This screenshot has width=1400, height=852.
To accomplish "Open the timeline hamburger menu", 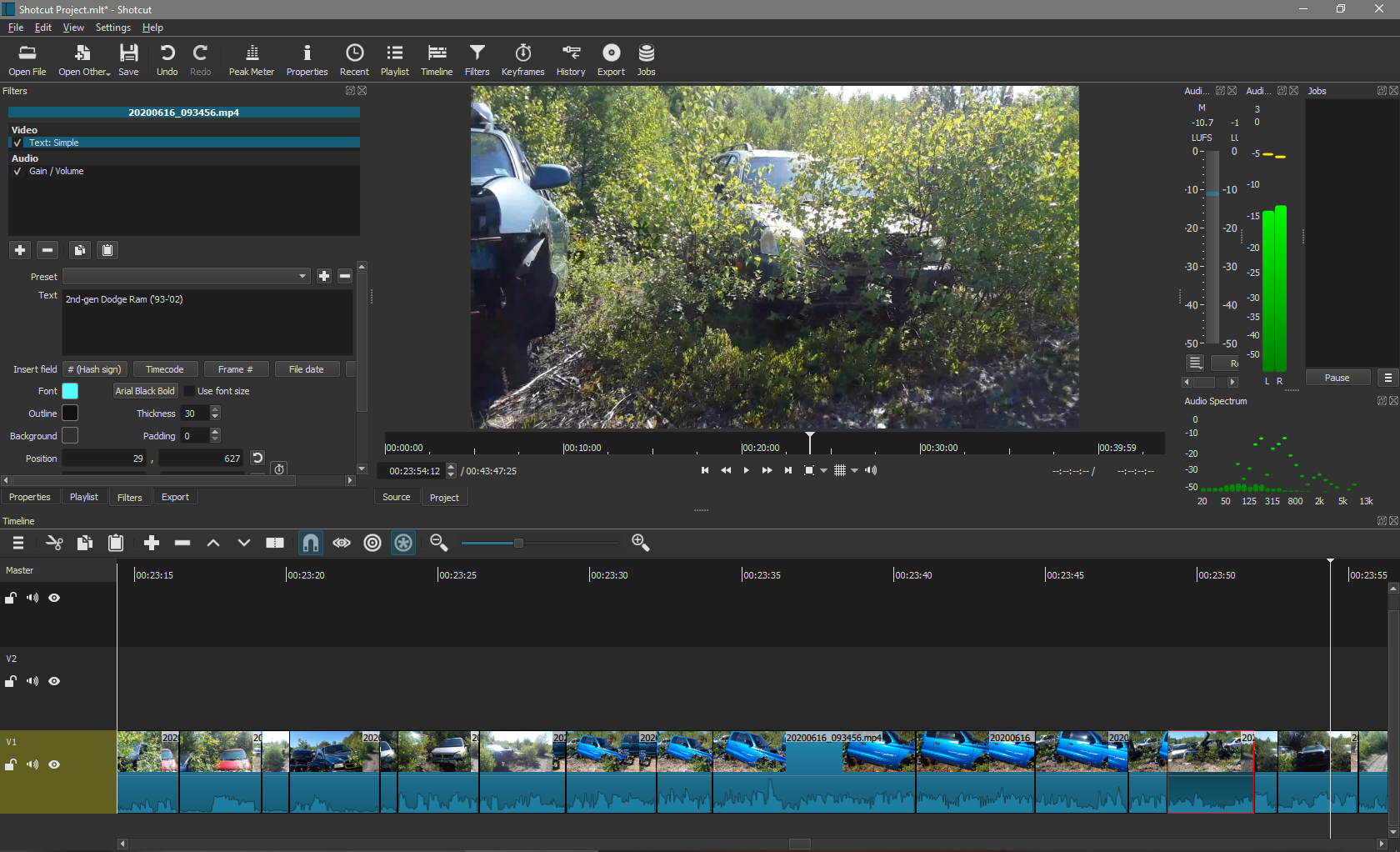I will coord(18,543).
